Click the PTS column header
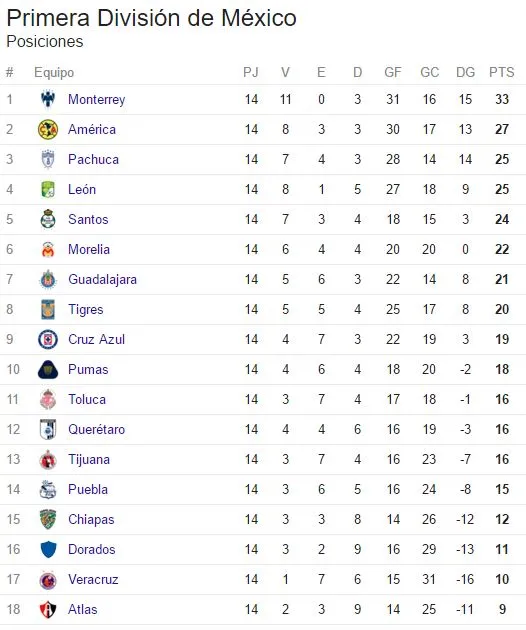This screenshot has height=630, width=526. (501, 72)
